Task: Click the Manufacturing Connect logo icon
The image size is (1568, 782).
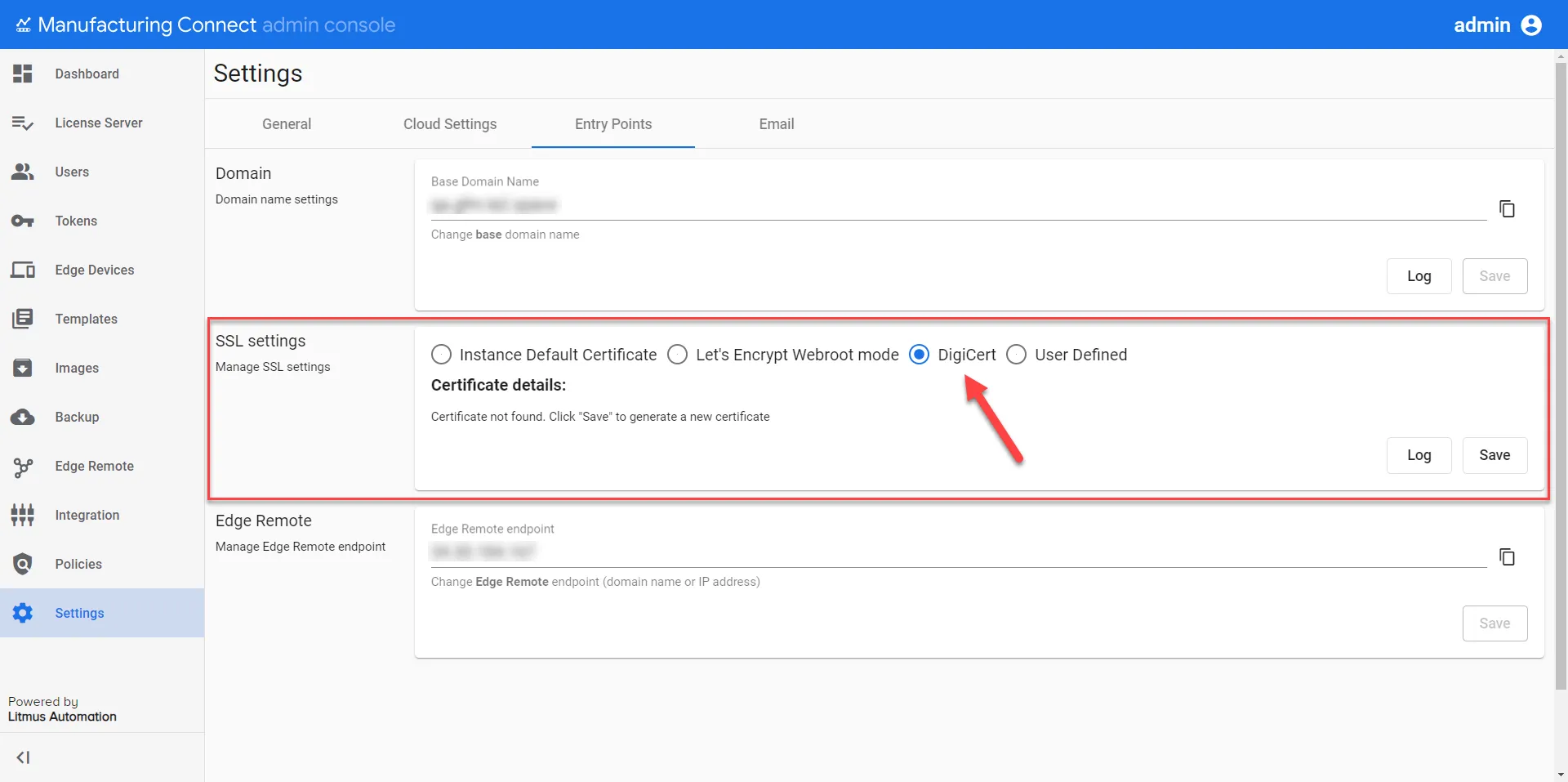Action: [23, 25]
